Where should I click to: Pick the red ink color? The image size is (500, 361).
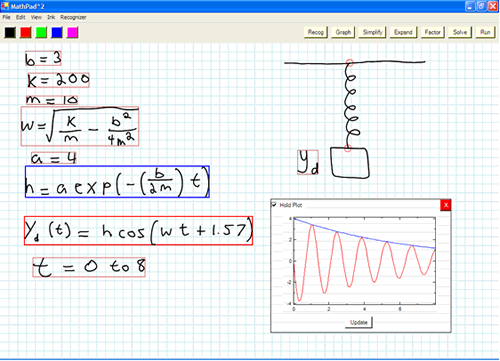(26, 32)
